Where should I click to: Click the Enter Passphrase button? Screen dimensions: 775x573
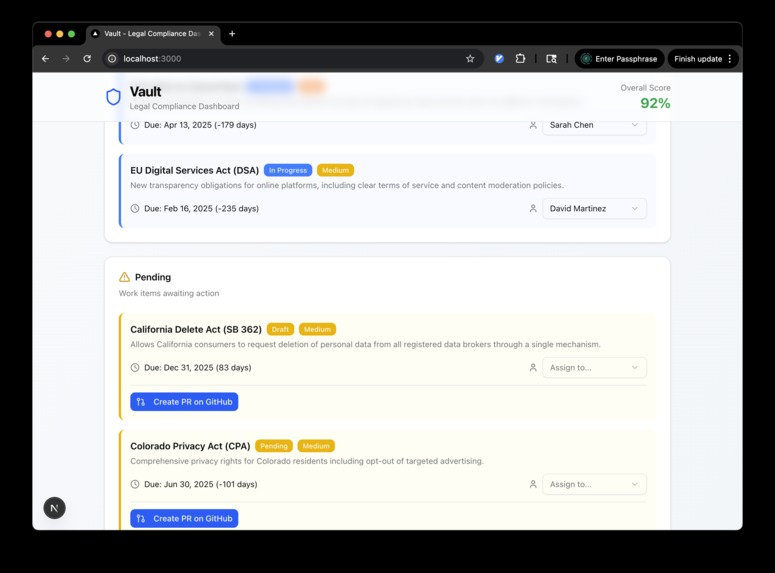(619, 59)
